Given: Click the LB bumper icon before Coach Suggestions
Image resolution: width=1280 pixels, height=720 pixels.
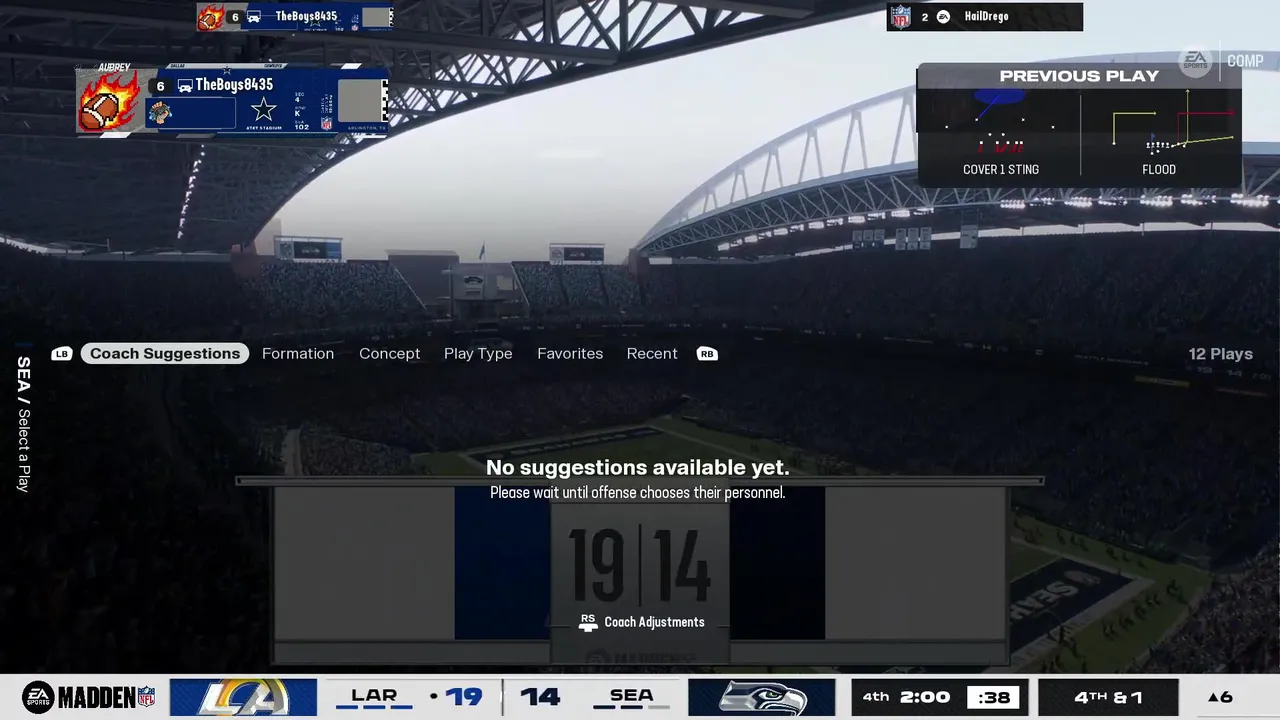Looking at the screenshot, I should coord(62,354).
